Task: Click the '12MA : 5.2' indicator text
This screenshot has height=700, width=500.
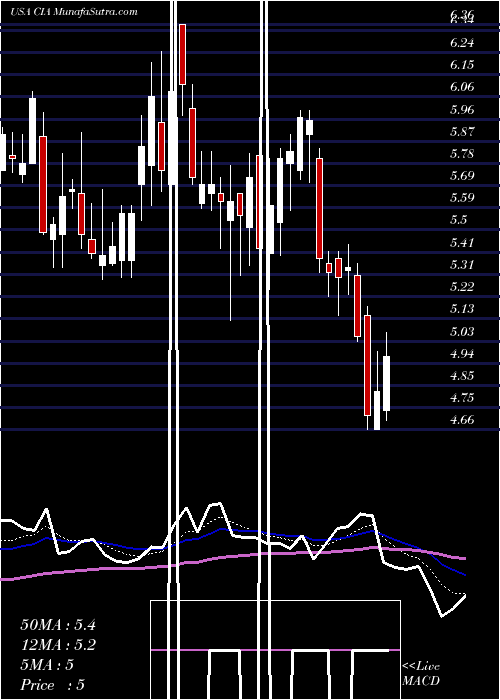Action: pyautogui.click(x=58, y=645)
